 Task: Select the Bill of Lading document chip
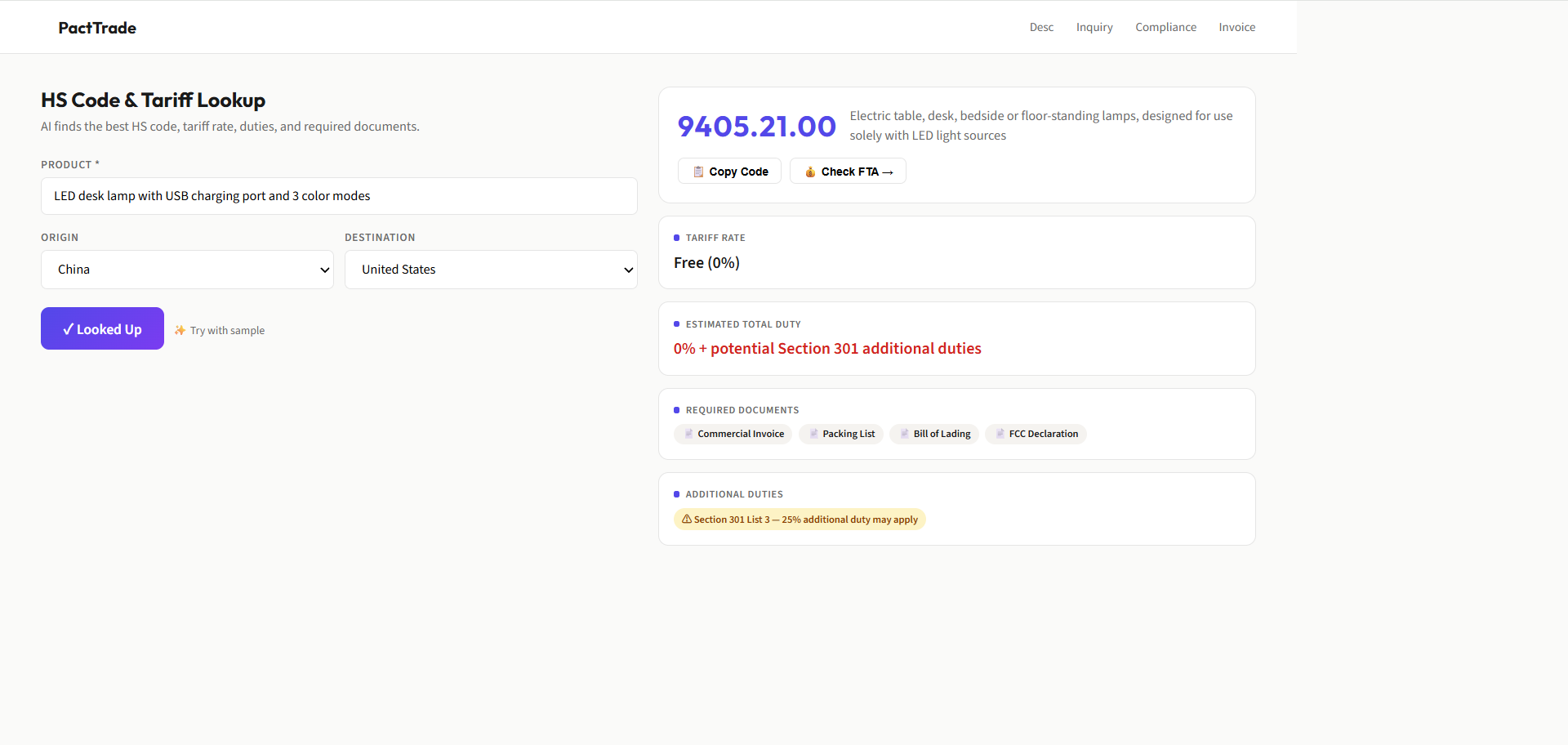pyautogui.click(x=933, y=434)
